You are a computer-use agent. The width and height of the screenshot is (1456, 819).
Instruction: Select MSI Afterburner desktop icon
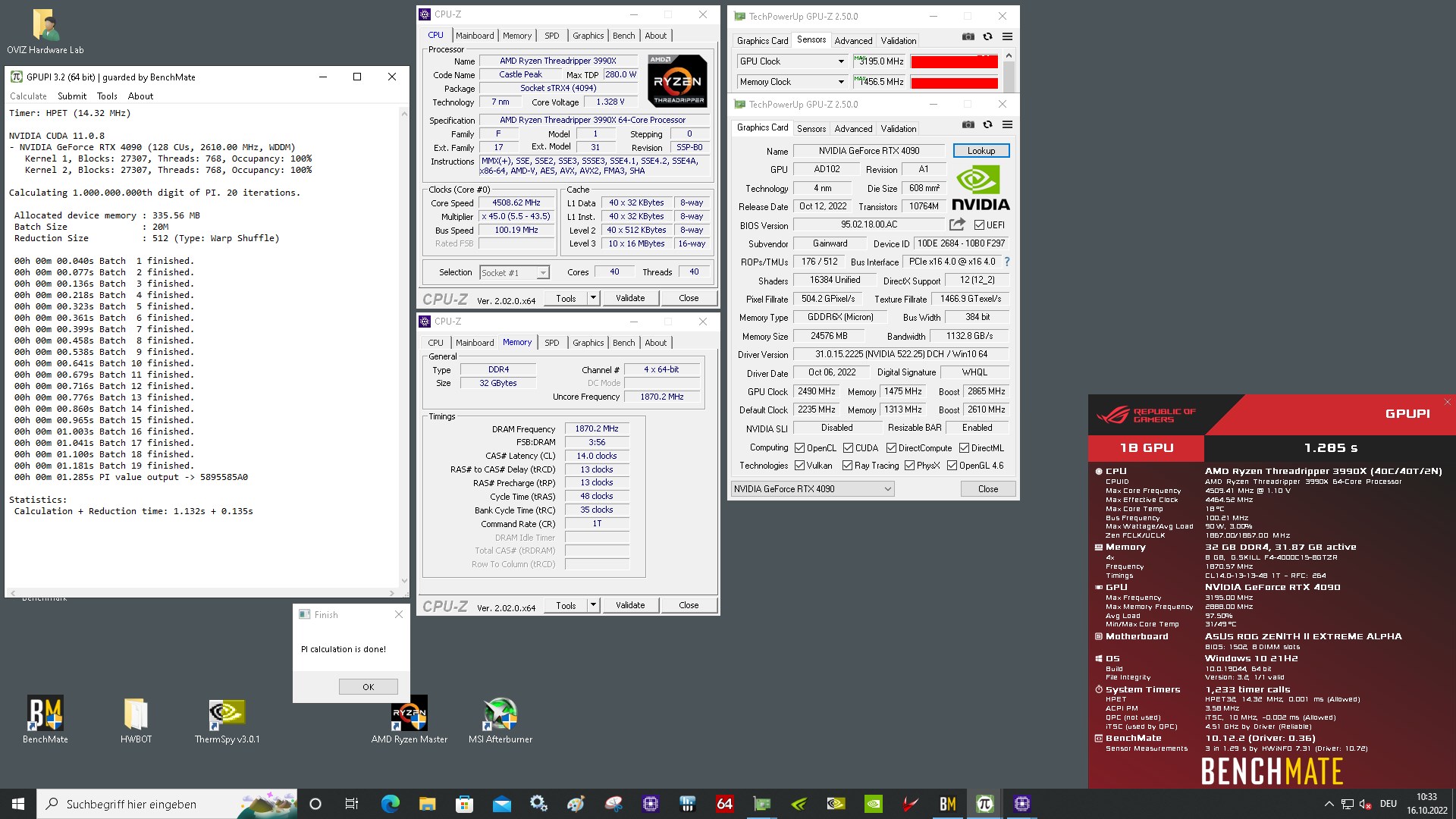click(500, 720)
